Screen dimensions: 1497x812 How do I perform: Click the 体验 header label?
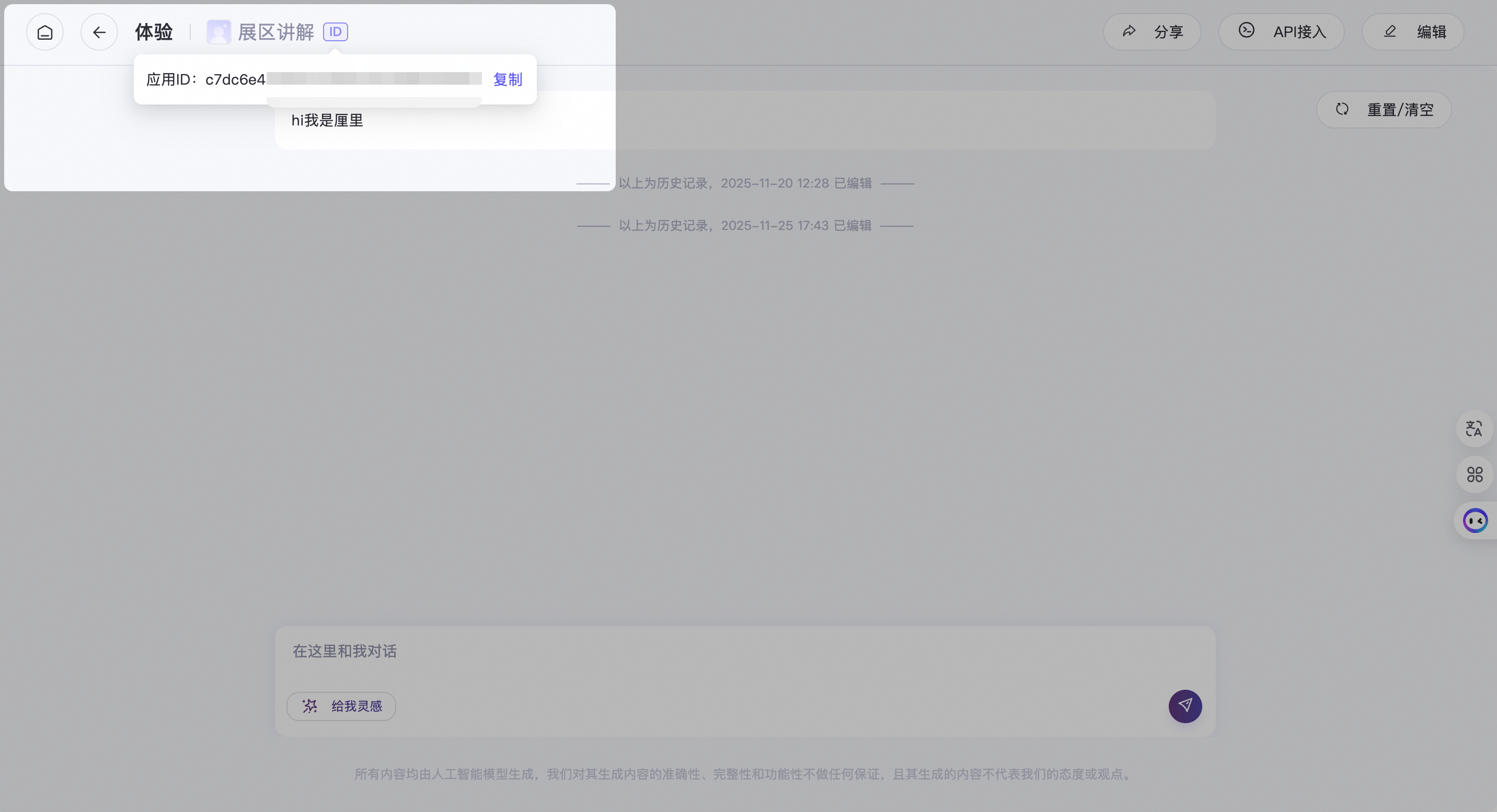click(154, 32)
